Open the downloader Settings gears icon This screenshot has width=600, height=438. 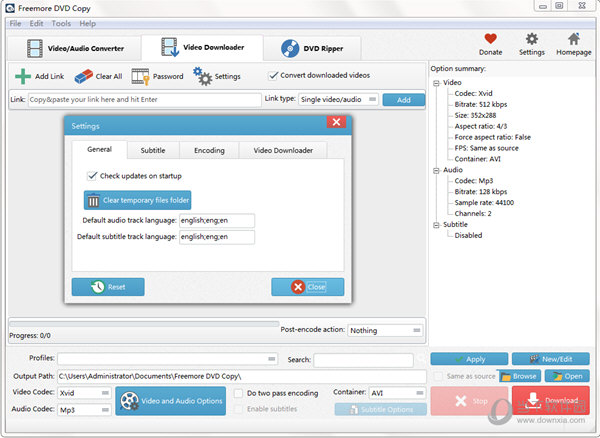pos(202,76)
